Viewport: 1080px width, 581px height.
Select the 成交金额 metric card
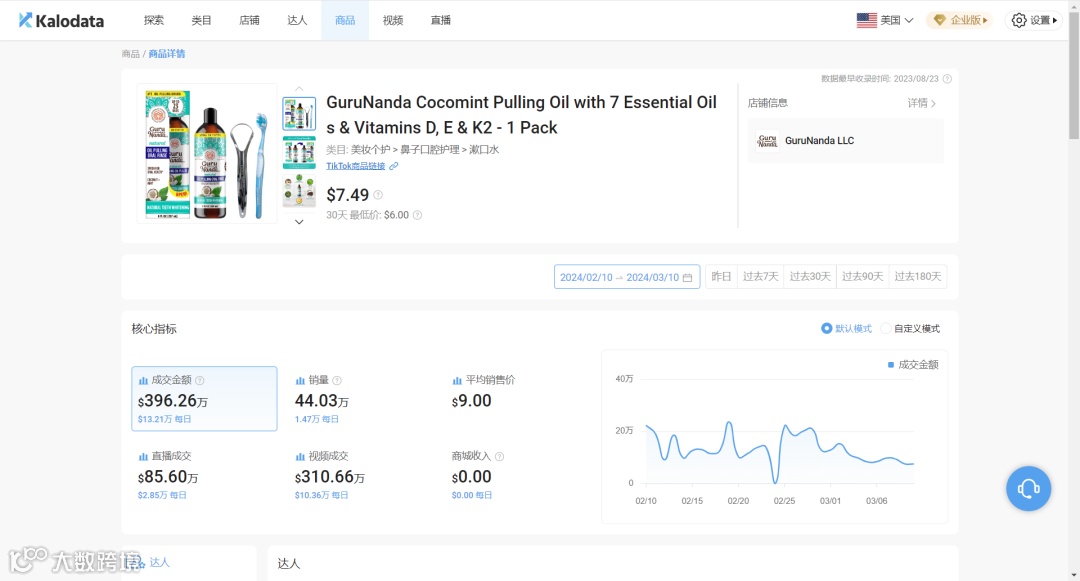(x=205, y=399)
